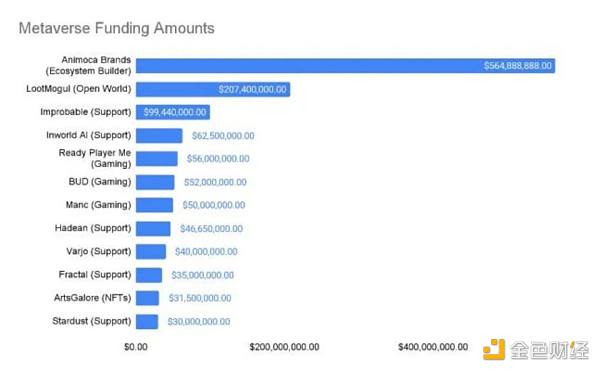
Task: Click the Metaverse Funding Amounts title
Action: pos(117,28)
